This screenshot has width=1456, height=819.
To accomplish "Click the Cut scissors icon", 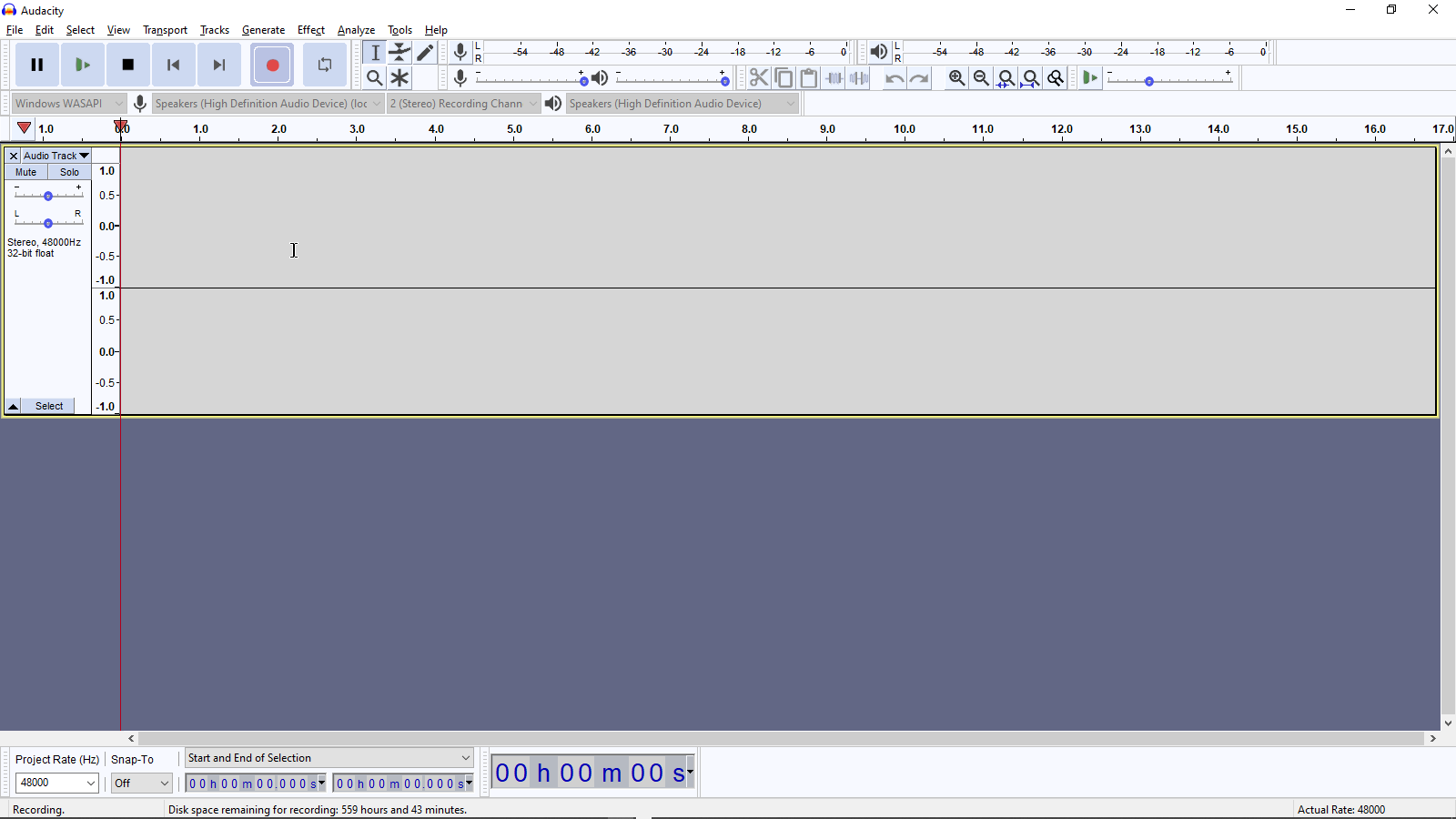I will click(x=759, y=78).
